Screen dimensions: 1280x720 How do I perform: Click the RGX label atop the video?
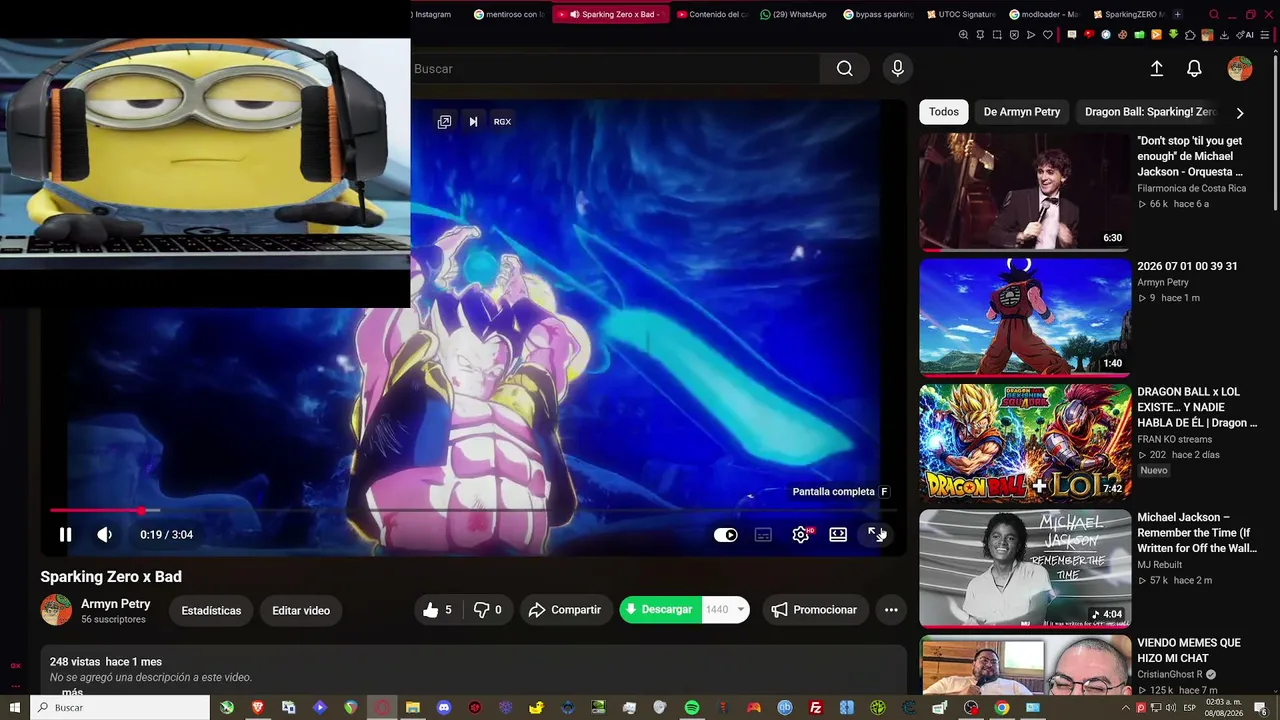coord(502,122)
